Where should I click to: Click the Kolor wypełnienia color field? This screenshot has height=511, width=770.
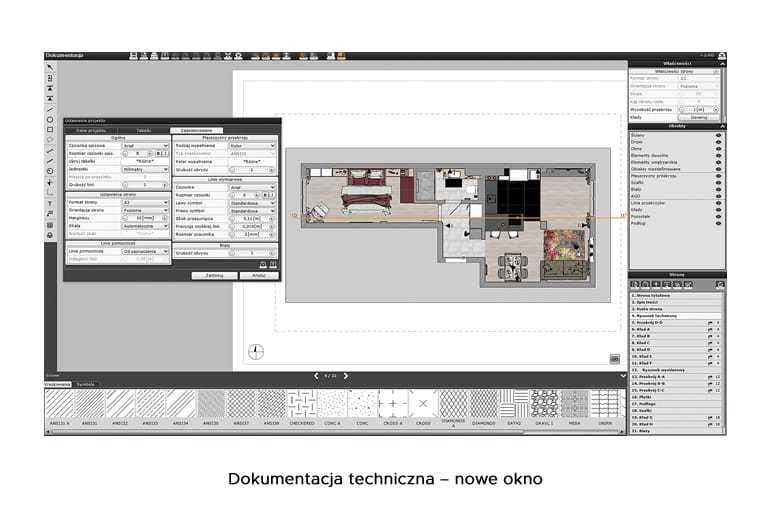click(x=252, y=161)
